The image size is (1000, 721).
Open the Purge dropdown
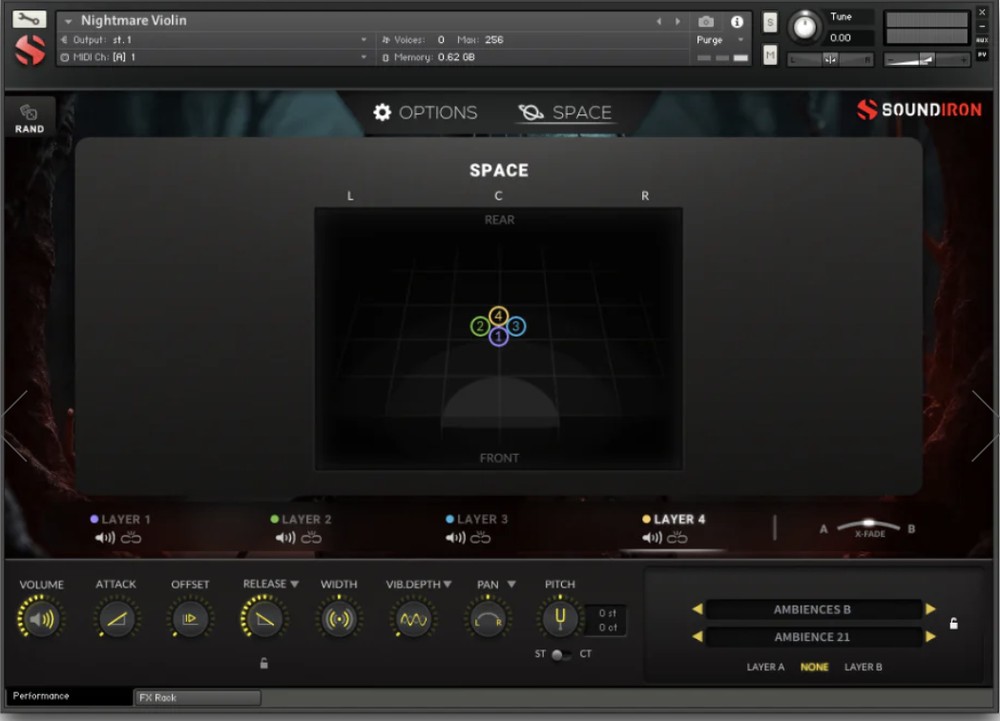[x=719, y=40]
